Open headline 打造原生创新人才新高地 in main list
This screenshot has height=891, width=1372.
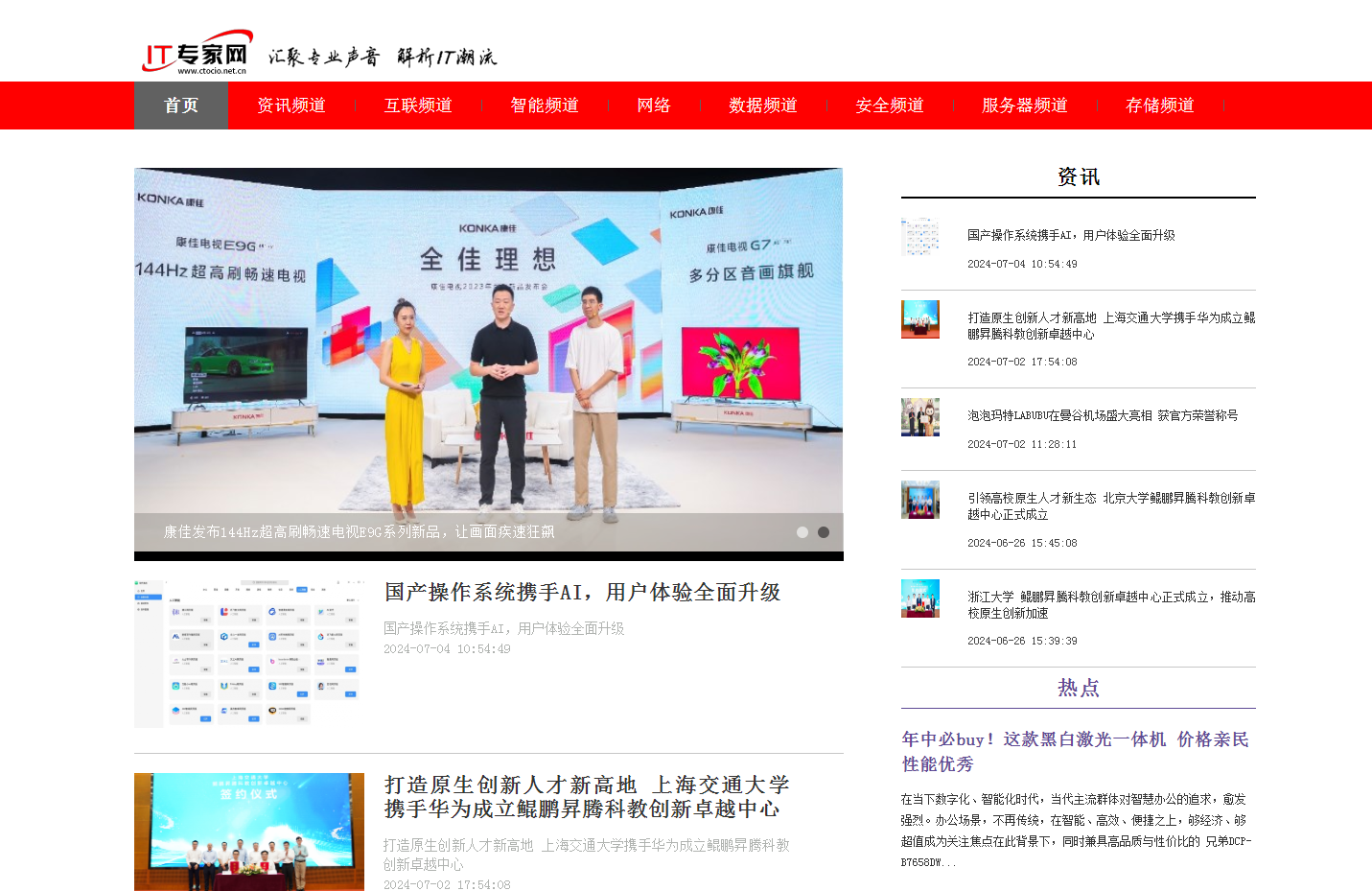[587, 797]
